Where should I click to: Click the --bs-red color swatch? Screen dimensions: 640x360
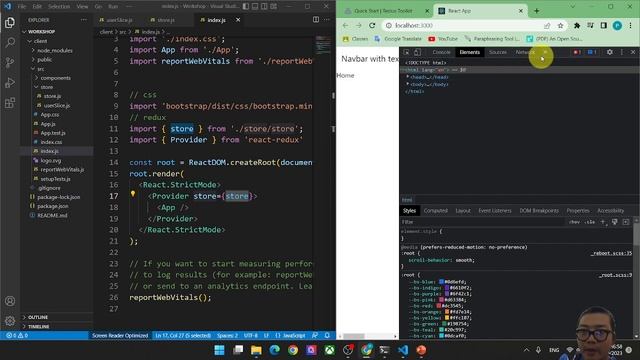(x=439, y=306)
